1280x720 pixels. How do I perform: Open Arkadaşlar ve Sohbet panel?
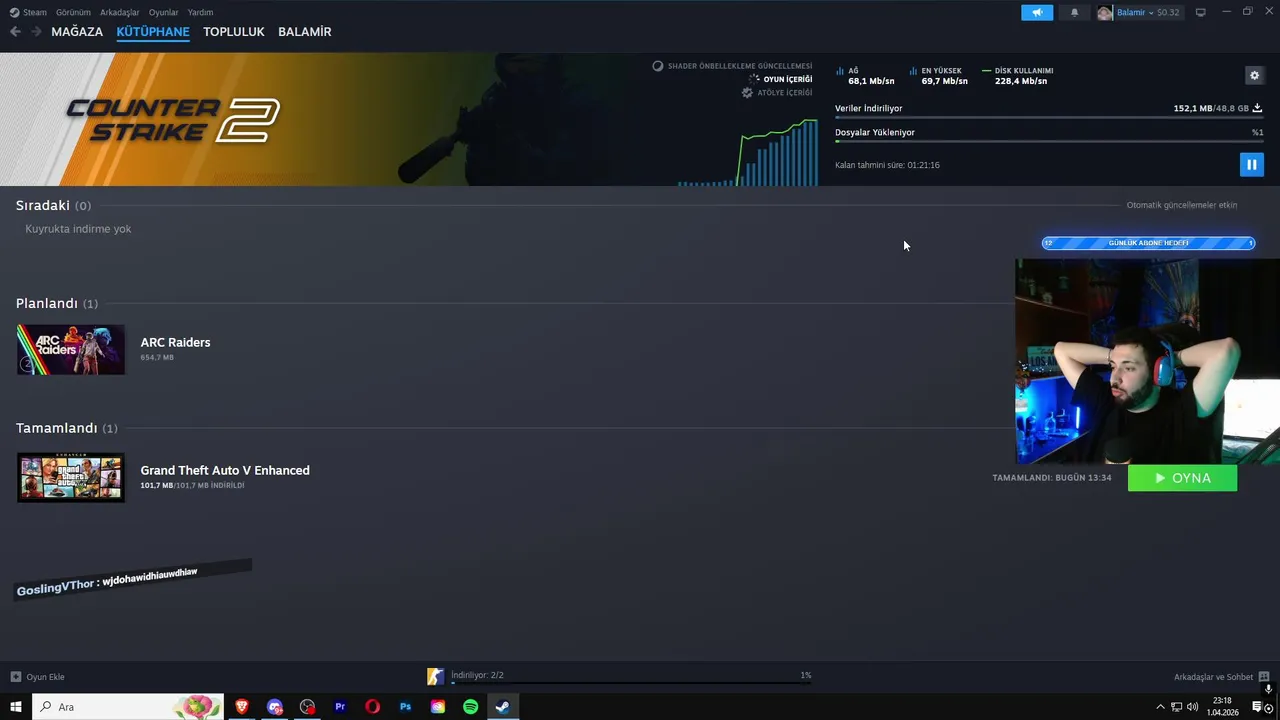coord(1221,677)
